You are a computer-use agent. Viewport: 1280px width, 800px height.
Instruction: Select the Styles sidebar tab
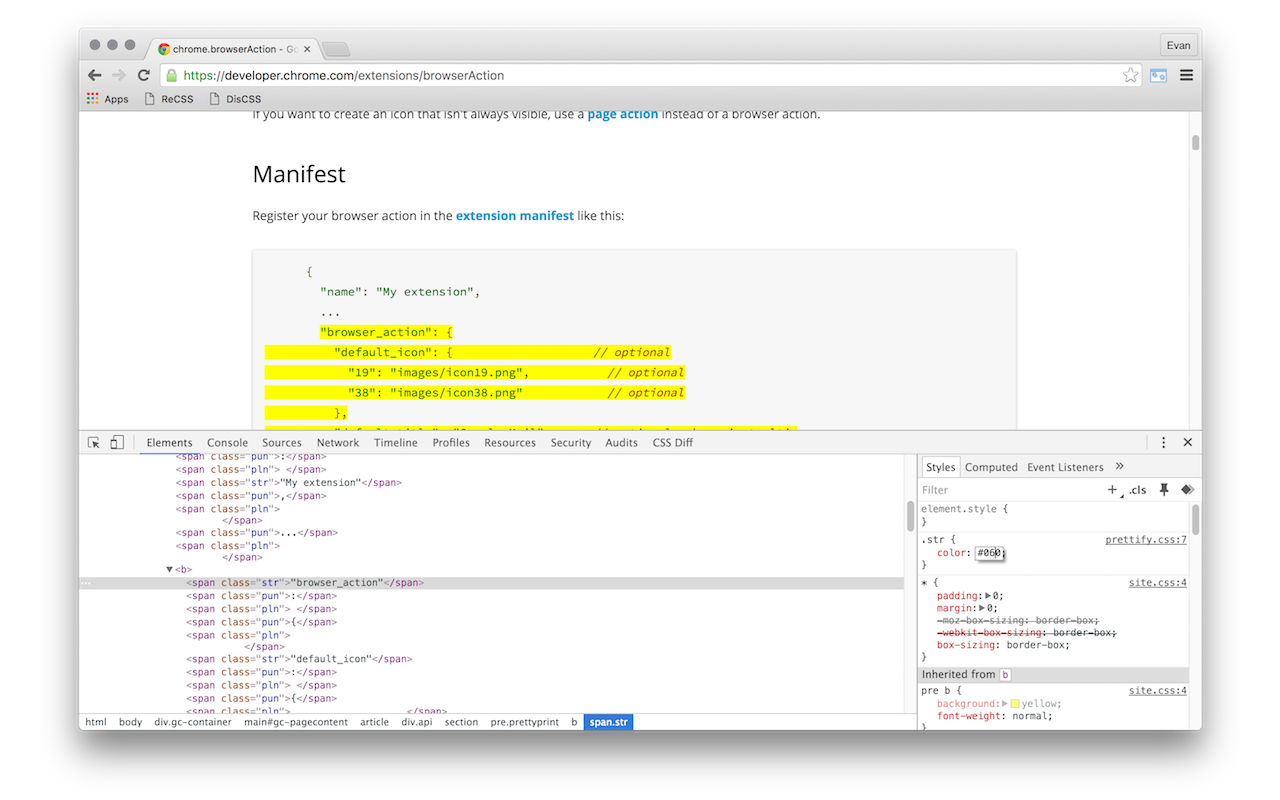[x=940, y=467]
